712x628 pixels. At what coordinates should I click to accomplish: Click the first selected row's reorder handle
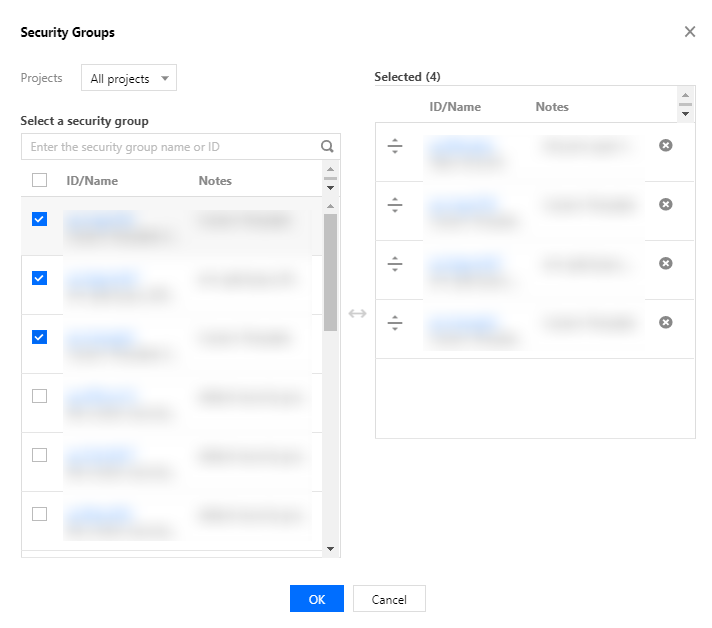pos(395,147)
